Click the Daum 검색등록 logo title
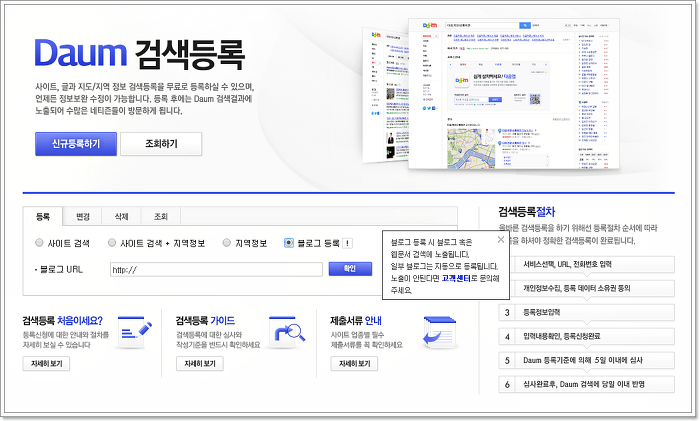700x421 pixels. tap(140, 54)
